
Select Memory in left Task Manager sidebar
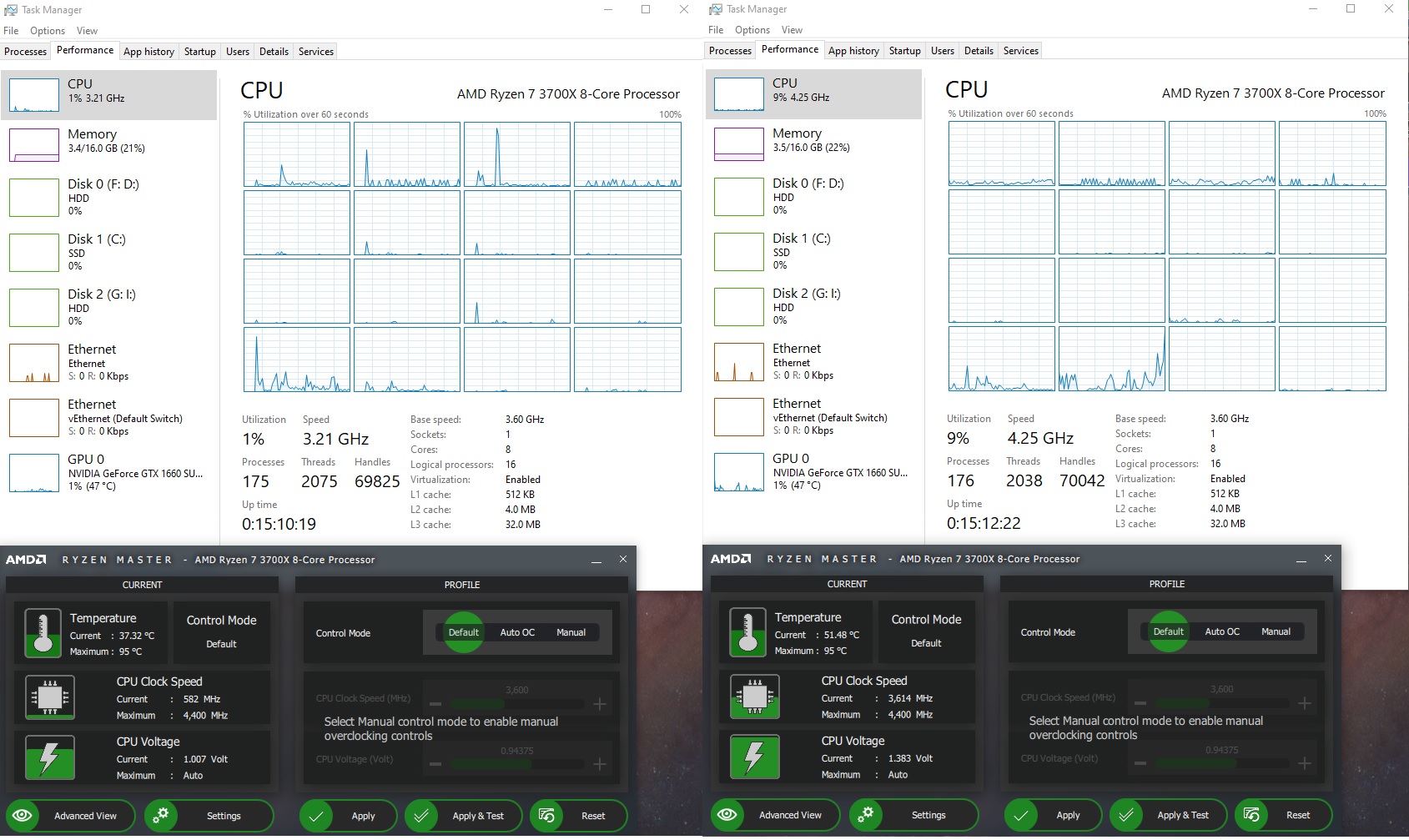(x=109, y=144)
